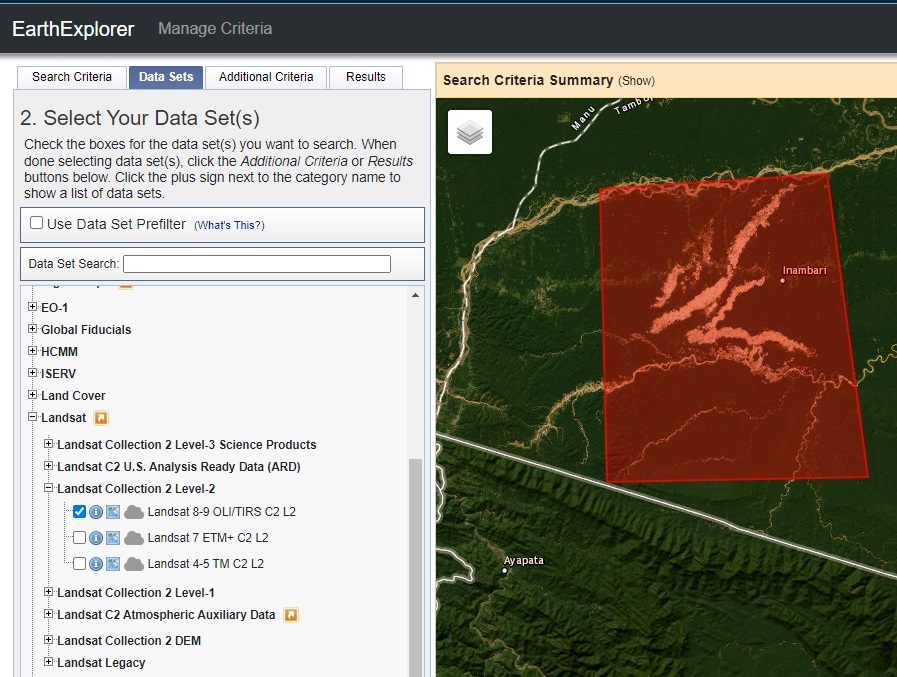
Task: Click the "Land Cover" category name
Action: (x=73, y=395)
